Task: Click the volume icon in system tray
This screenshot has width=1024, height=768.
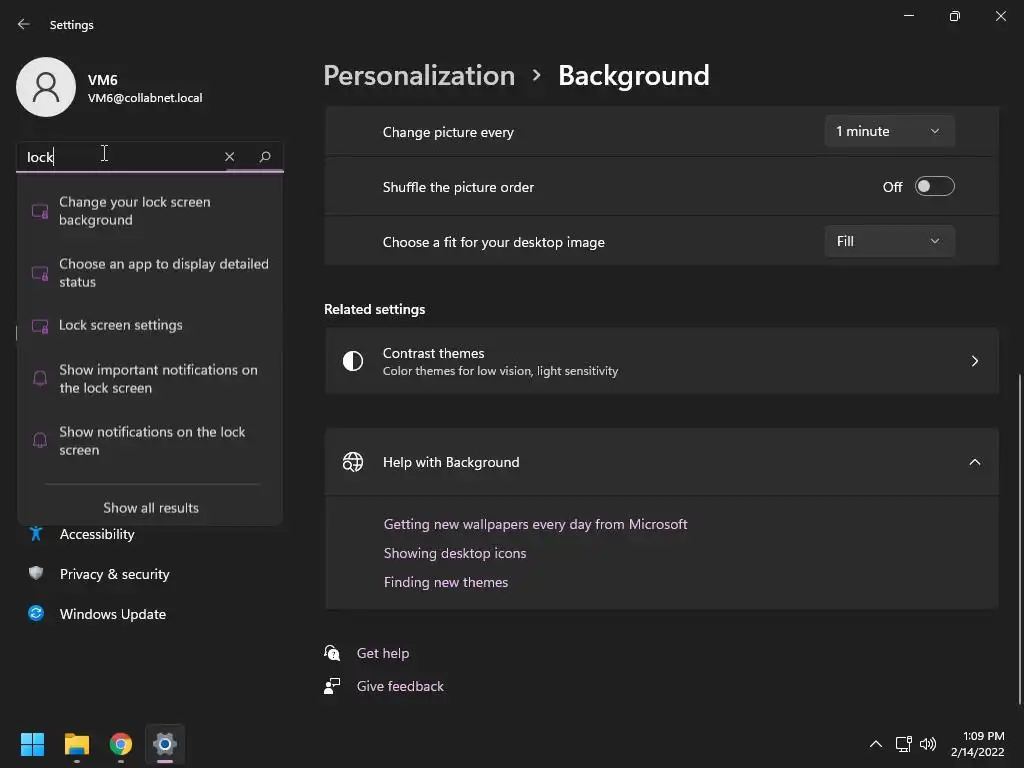Action: point(928,744)
